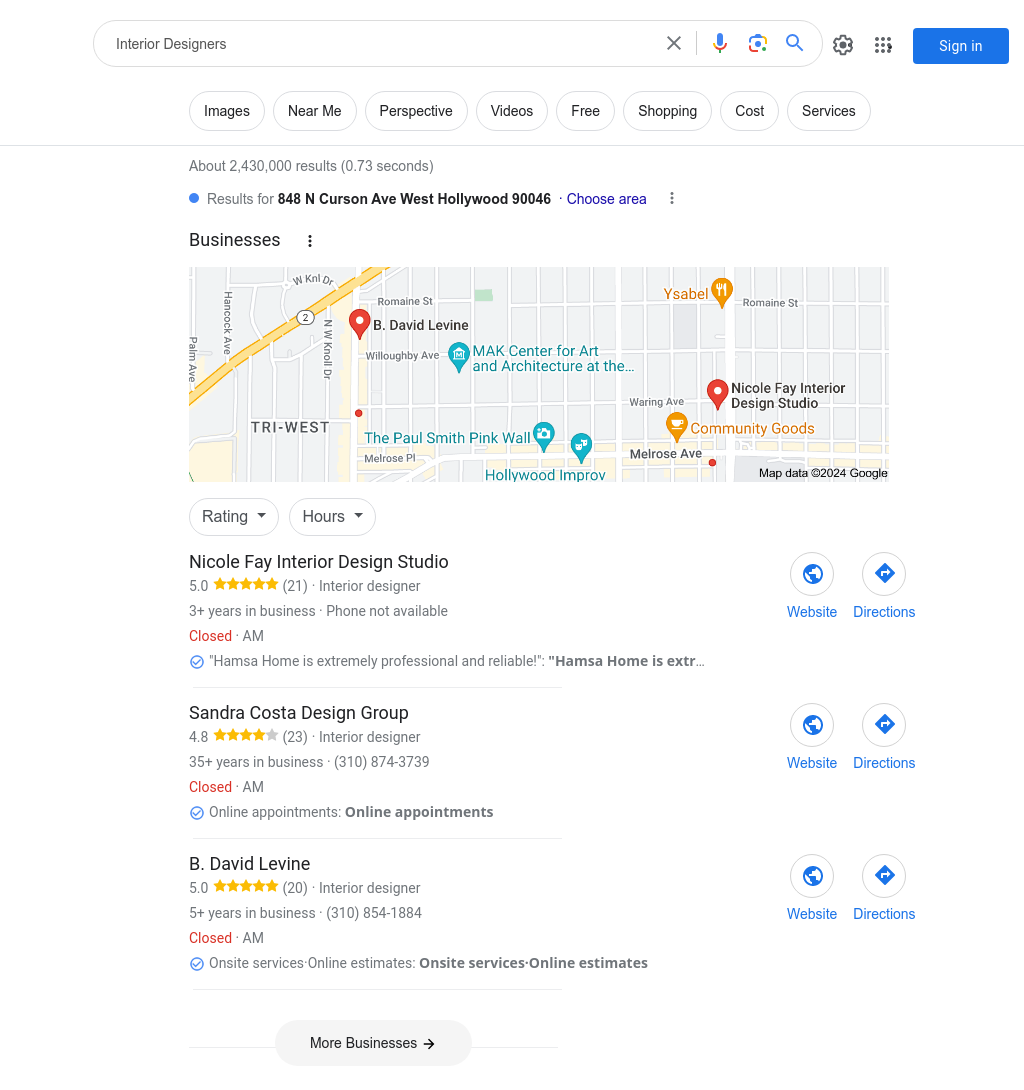Select the Images filter tab
The height and width of the screenshot is (1090, 1024).
227,111
